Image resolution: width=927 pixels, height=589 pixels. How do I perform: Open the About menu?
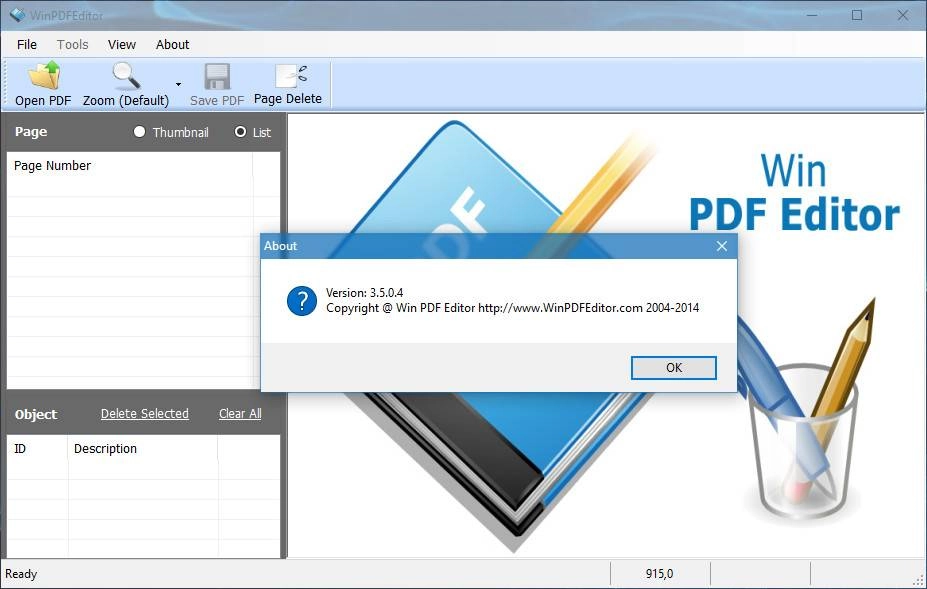(173, 44)
